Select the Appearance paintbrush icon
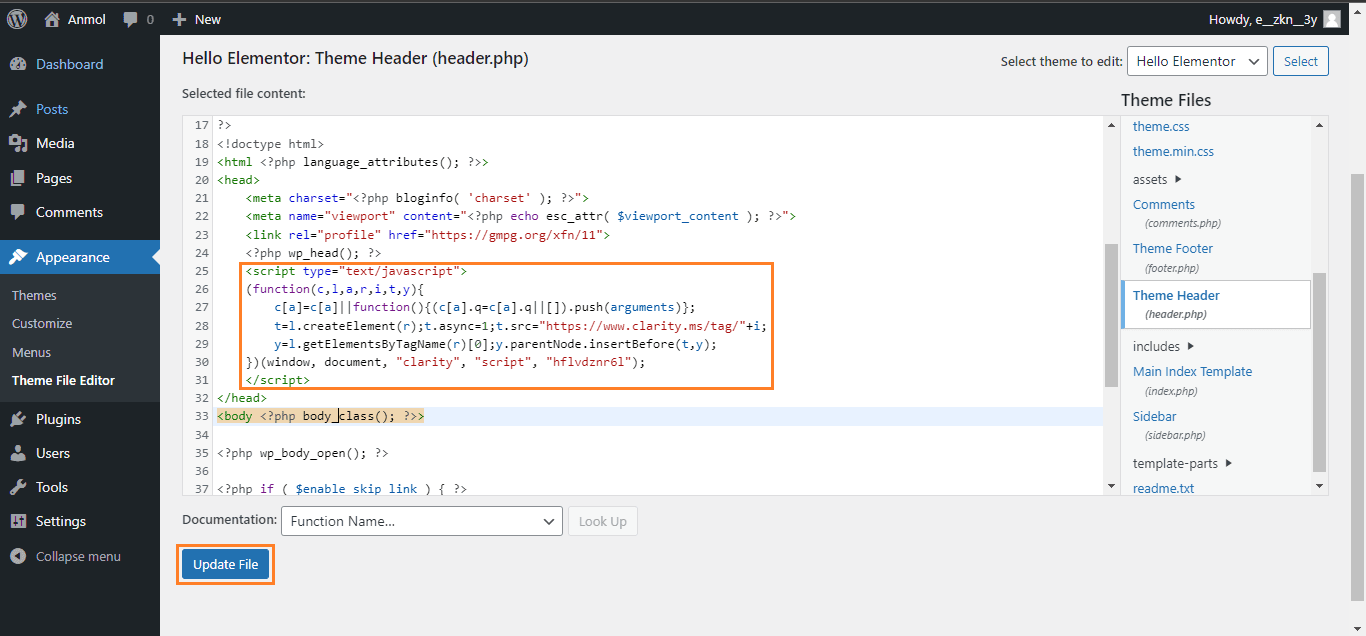The width and height of the screenshot is (1366, 636). point(20,257)
